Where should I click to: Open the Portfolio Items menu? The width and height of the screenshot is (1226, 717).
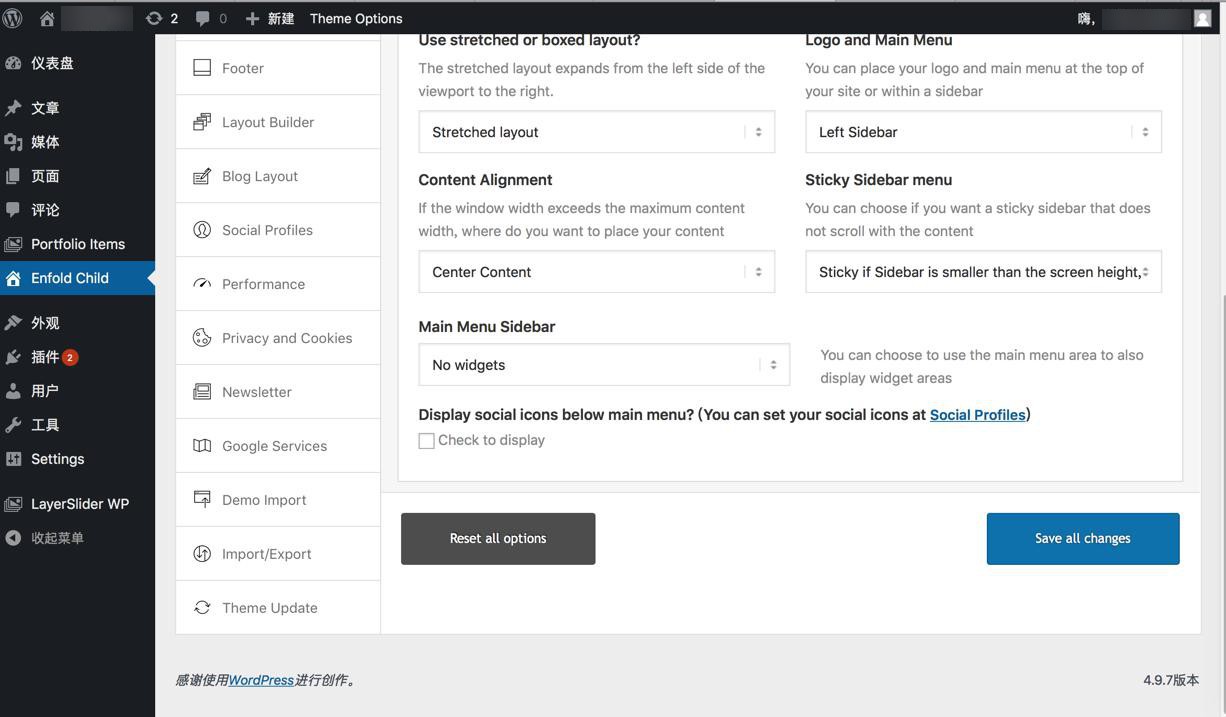click(x=77, y=244)
